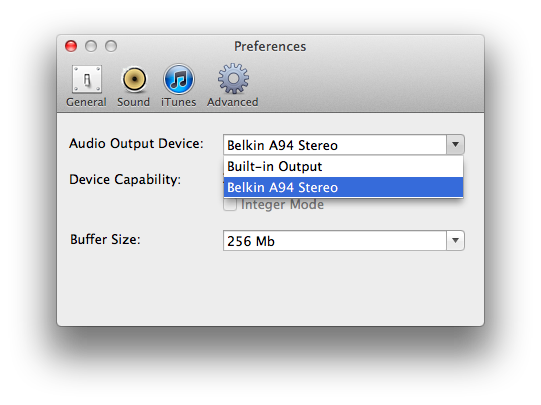Image resolution: width=541 pixels, height=405 pixels.
Task: Click the Preferences window title bar text
Action: pos(270,46)
